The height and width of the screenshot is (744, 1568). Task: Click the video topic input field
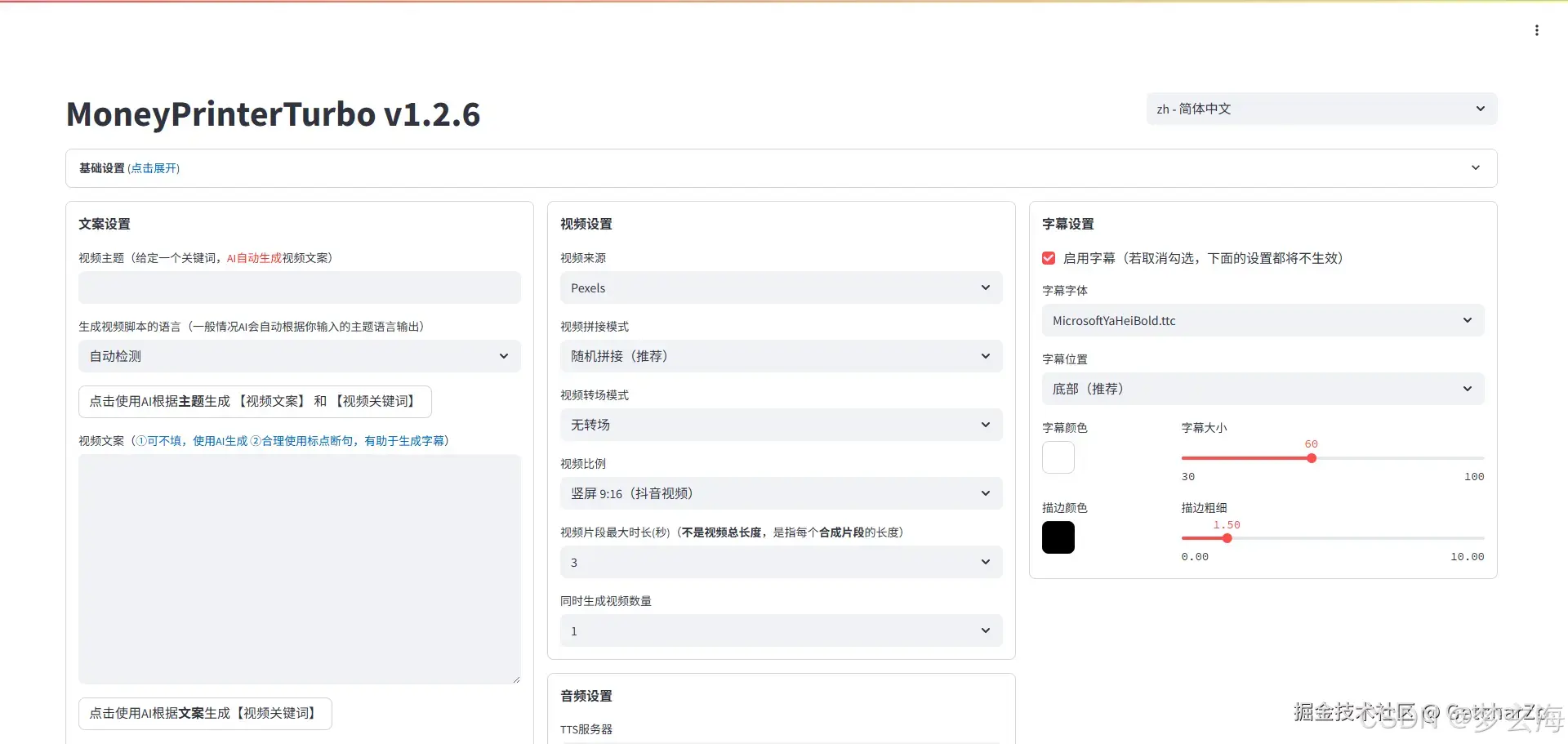pos(299,287)
